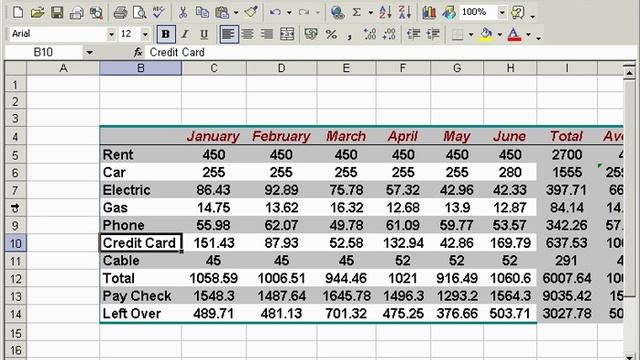Viewport: 640px width, 360px height.
Task: Launch the Chart Wizard
Action: tap(429, 13)
